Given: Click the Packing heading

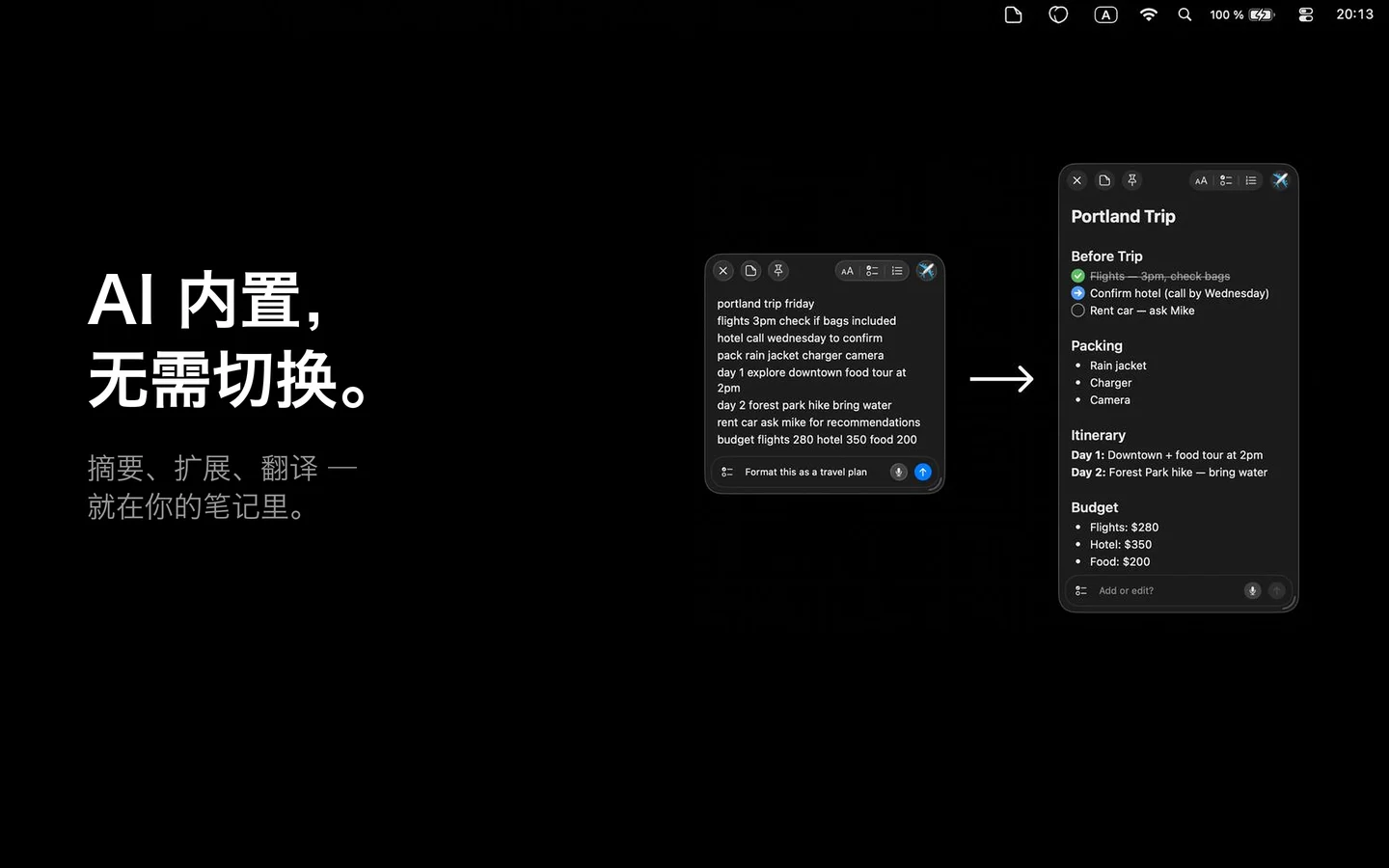Looking at the screenshot, I should coord(1097,345).
